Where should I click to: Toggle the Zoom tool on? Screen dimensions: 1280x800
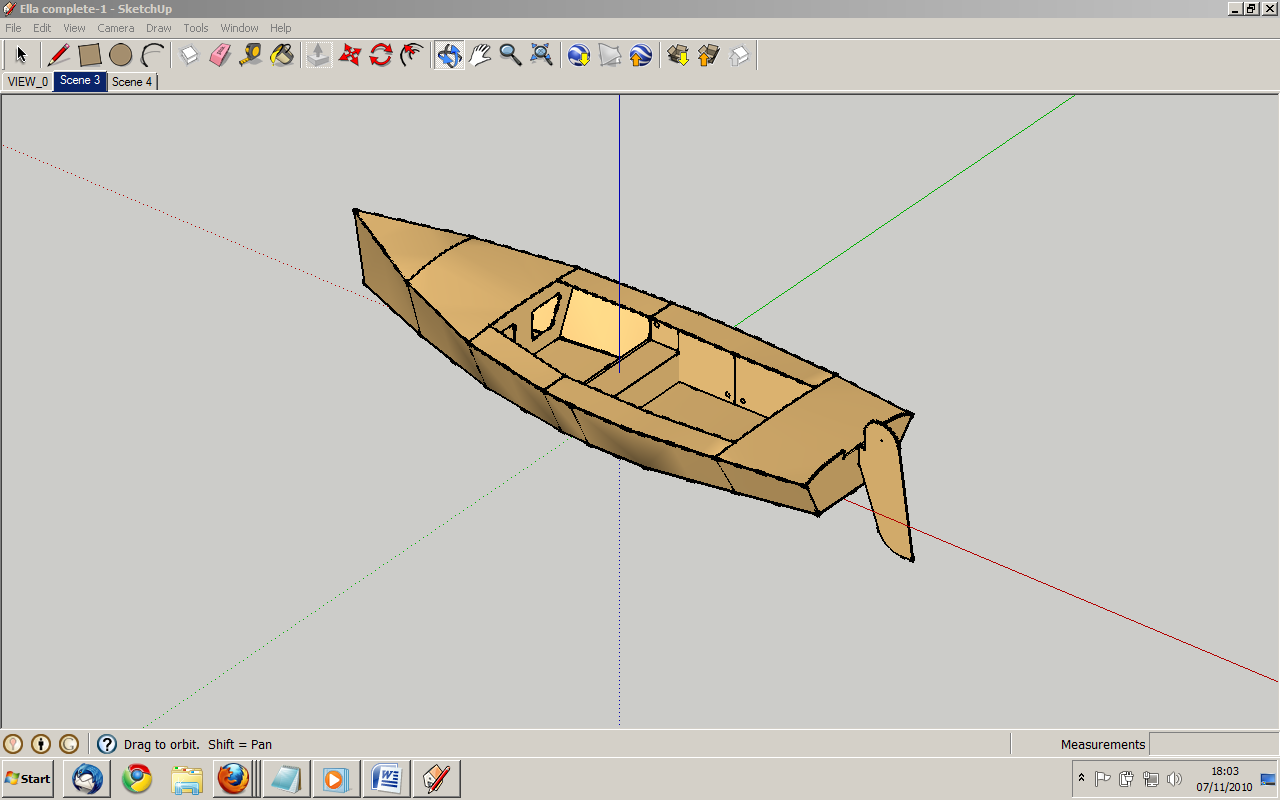(x=509, y=55)
